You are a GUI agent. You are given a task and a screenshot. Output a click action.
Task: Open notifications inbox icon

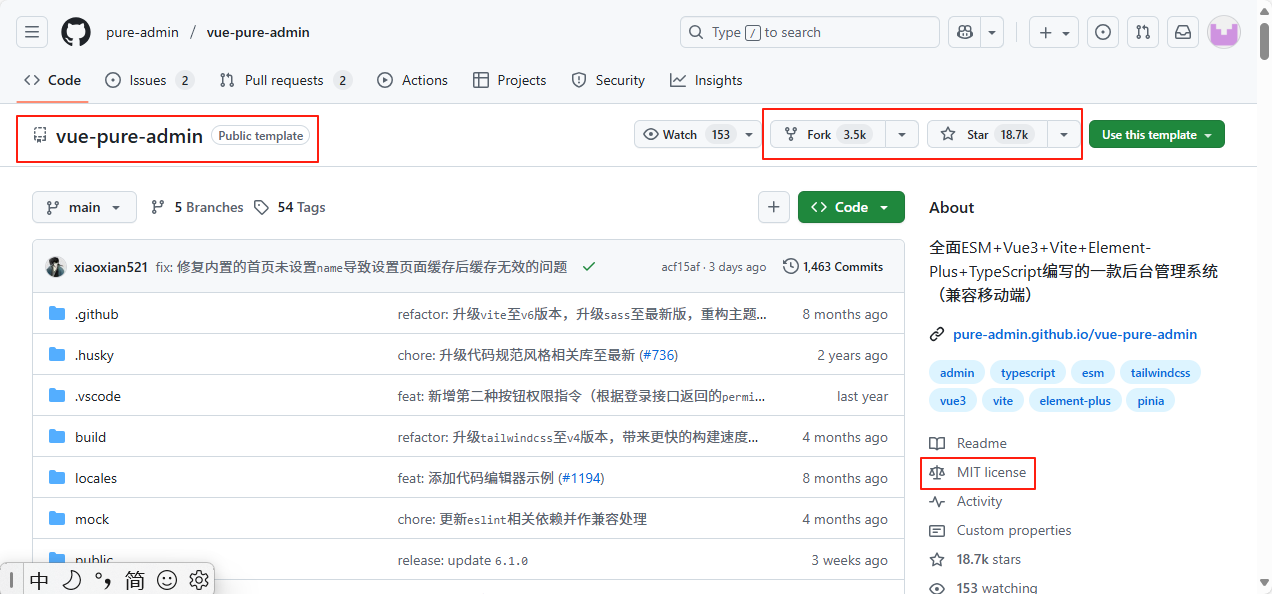(1183, 32)
